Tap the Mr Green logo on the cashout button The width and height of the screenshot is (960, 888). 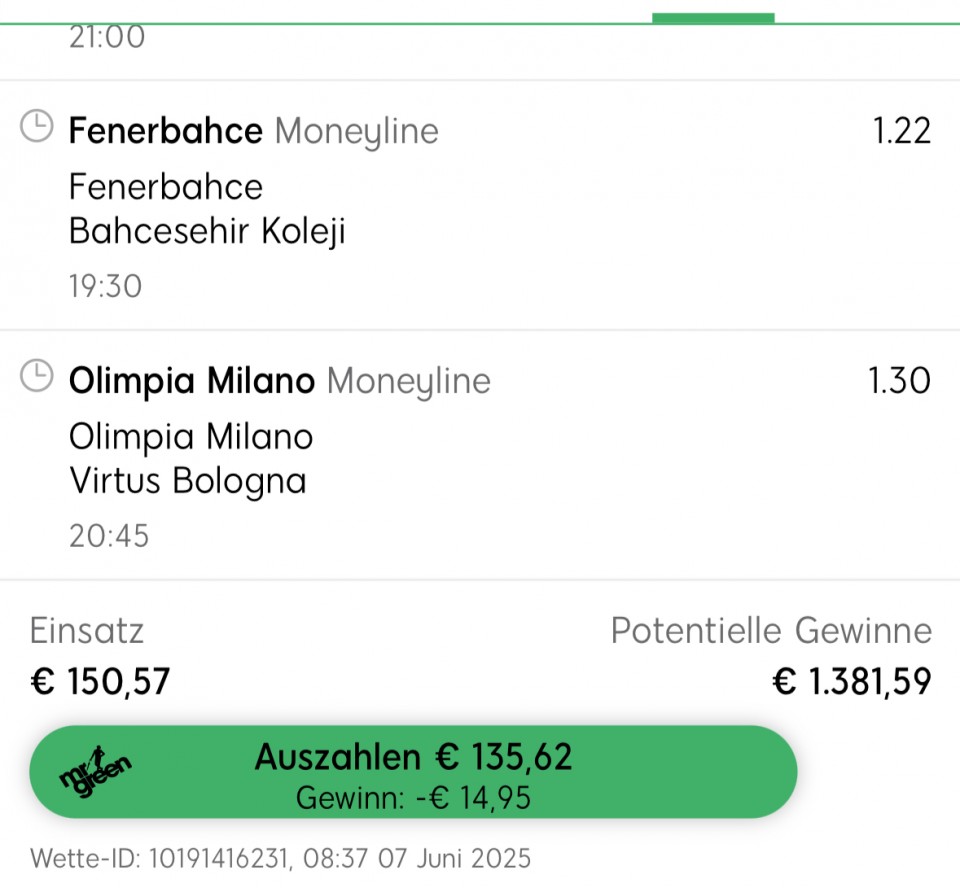(96, 772)
